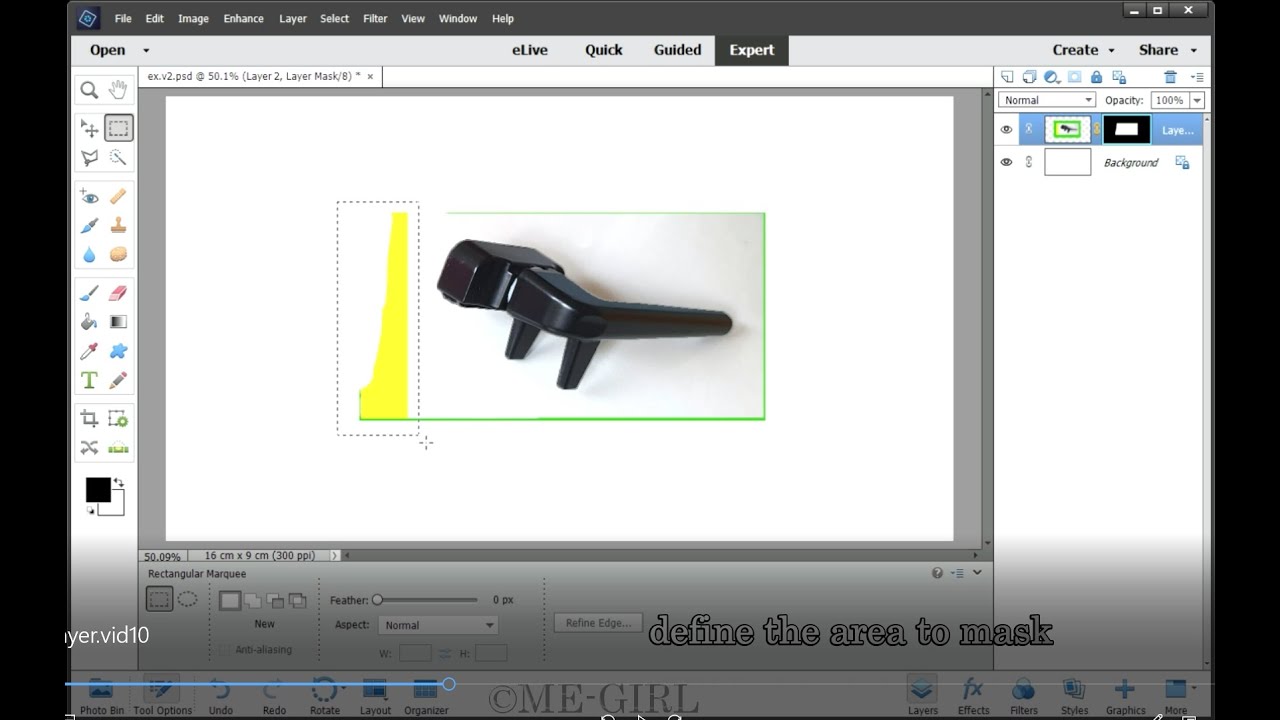Hide the Background layer eye icon
The image size is (1280, 720).
(x=1007, y=162)
